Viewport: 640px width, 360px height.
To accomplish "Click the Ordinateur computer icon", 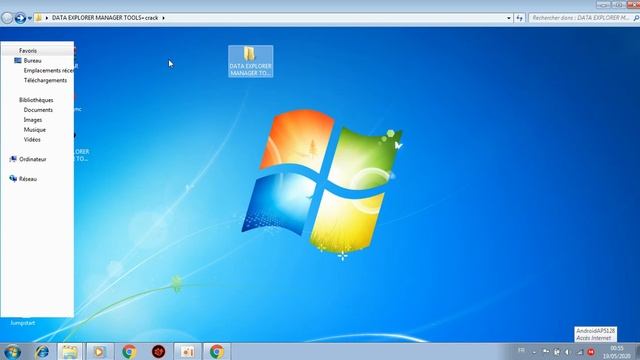I will coord(13,159).
